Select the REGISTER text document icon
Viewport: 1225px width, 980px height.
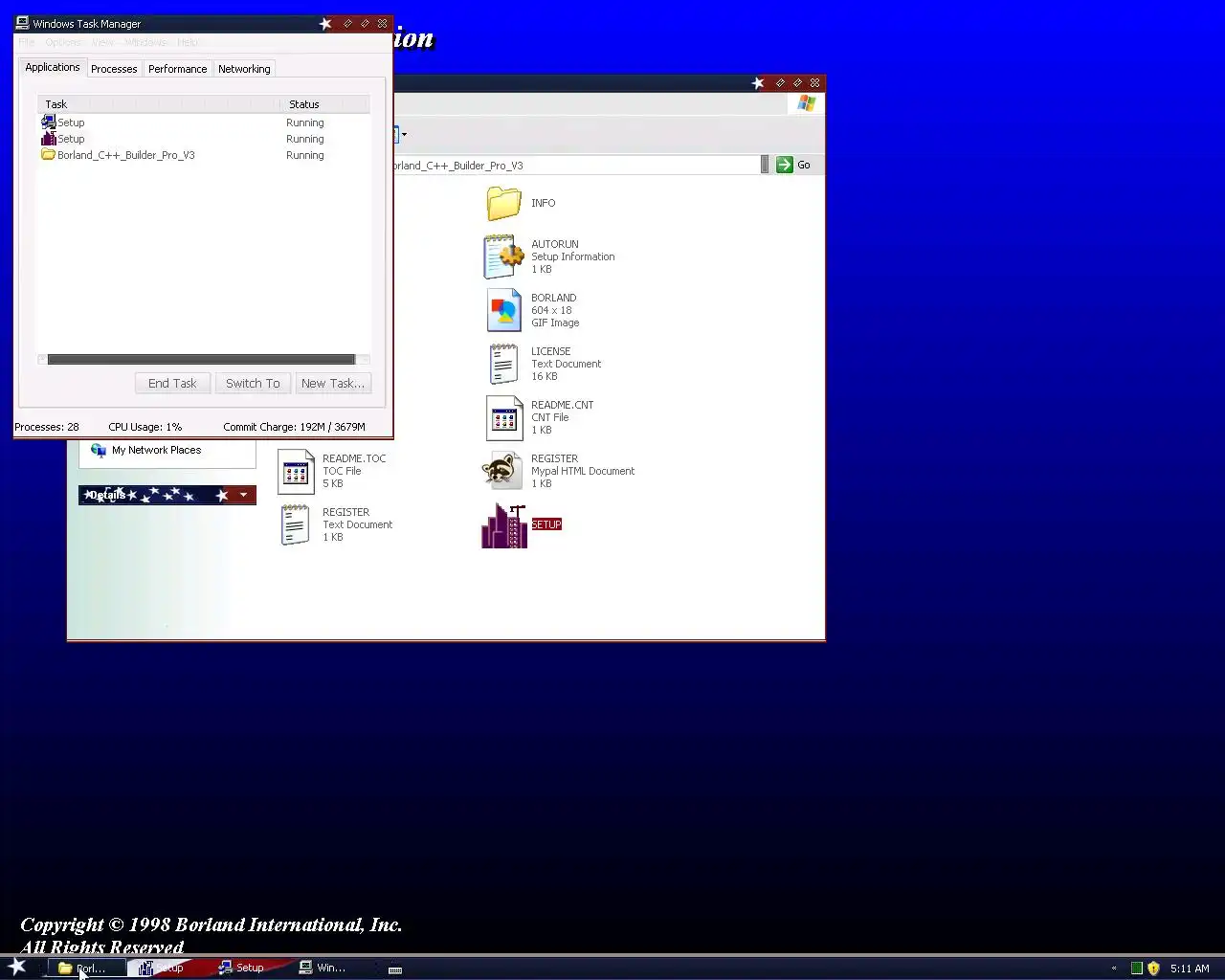(295, 524)
